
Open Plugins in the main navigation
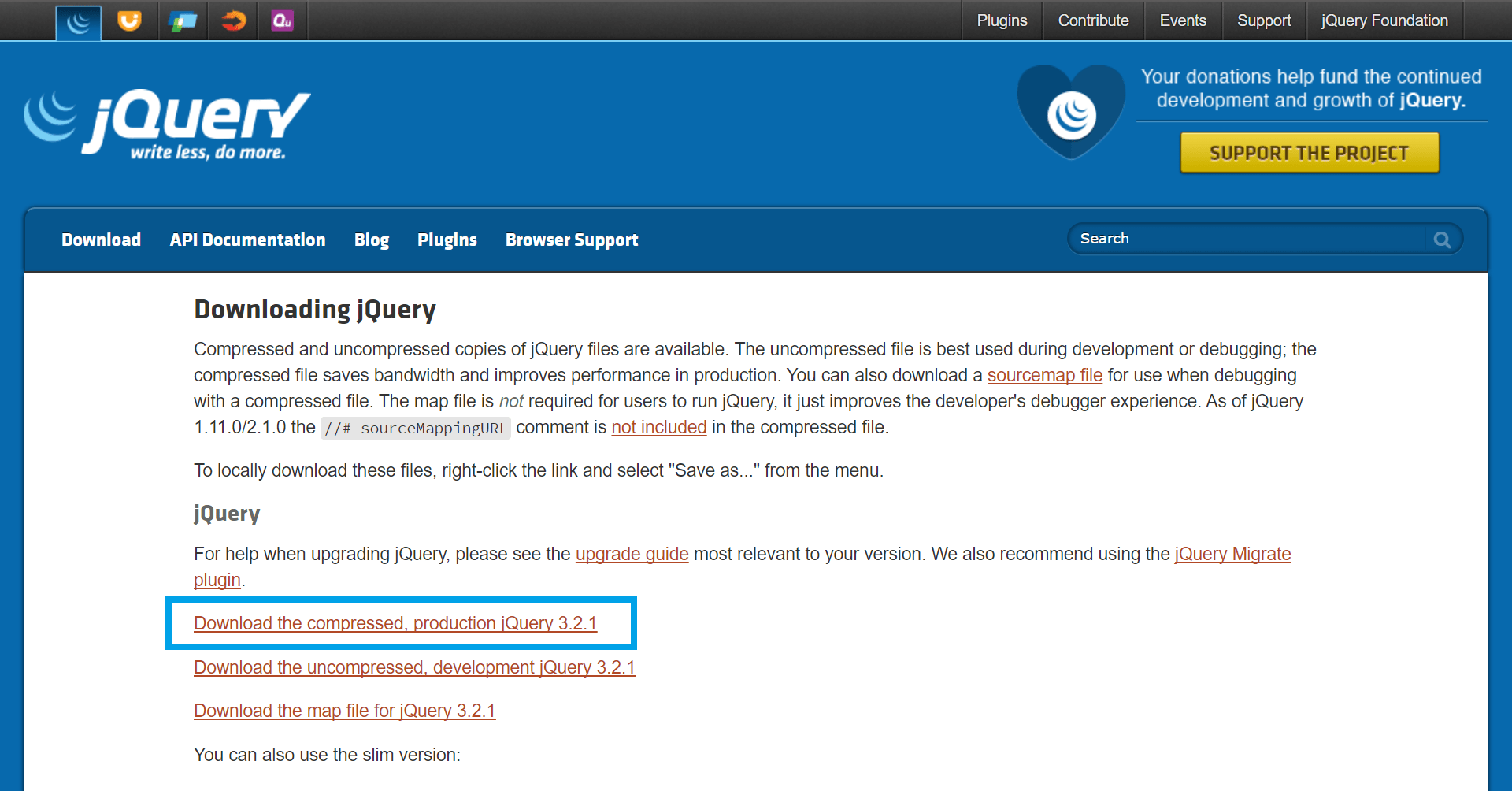point(447,240)
